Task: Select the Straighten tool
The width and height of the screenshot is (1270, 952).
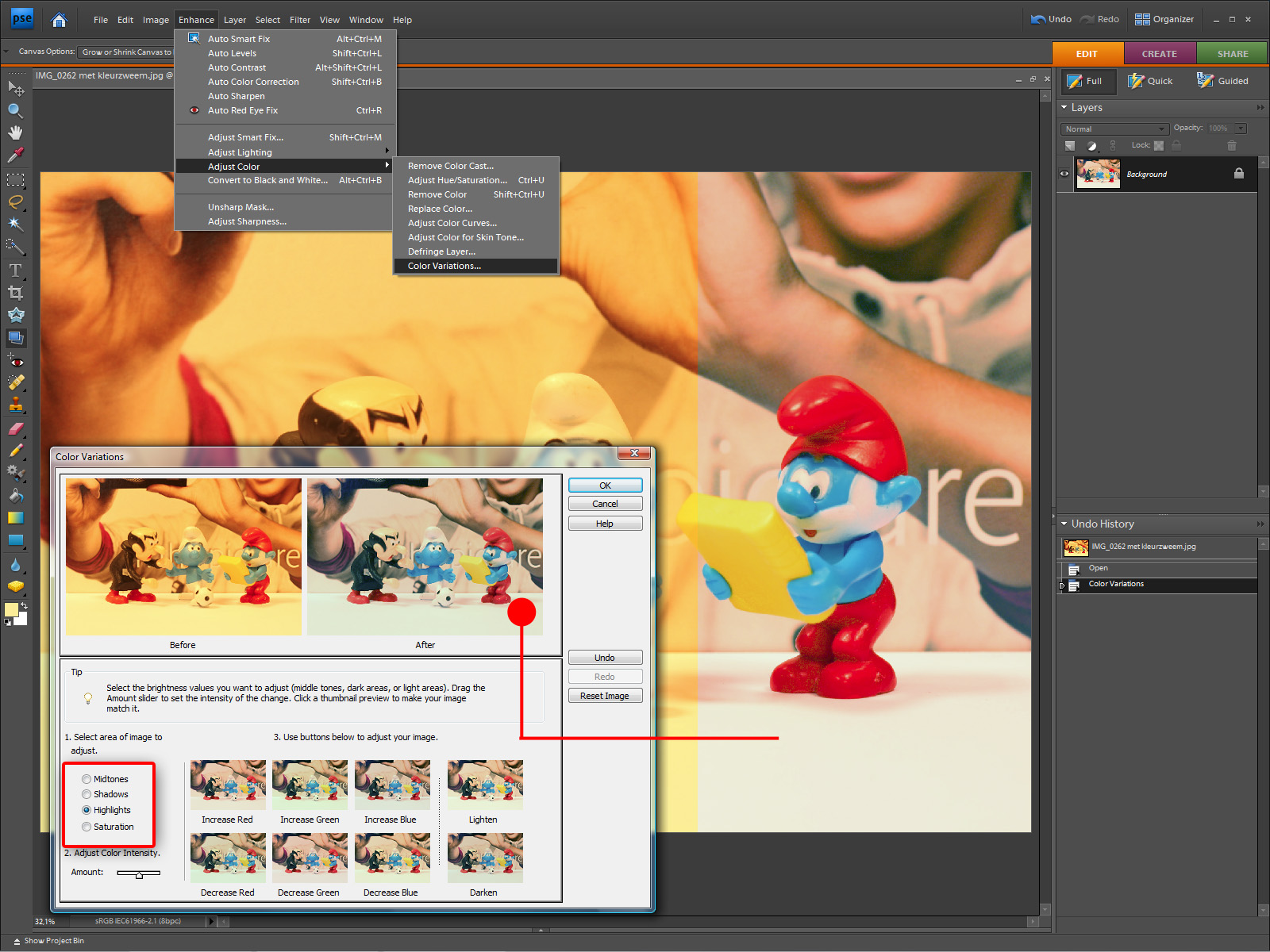Action: click(15, 338)
